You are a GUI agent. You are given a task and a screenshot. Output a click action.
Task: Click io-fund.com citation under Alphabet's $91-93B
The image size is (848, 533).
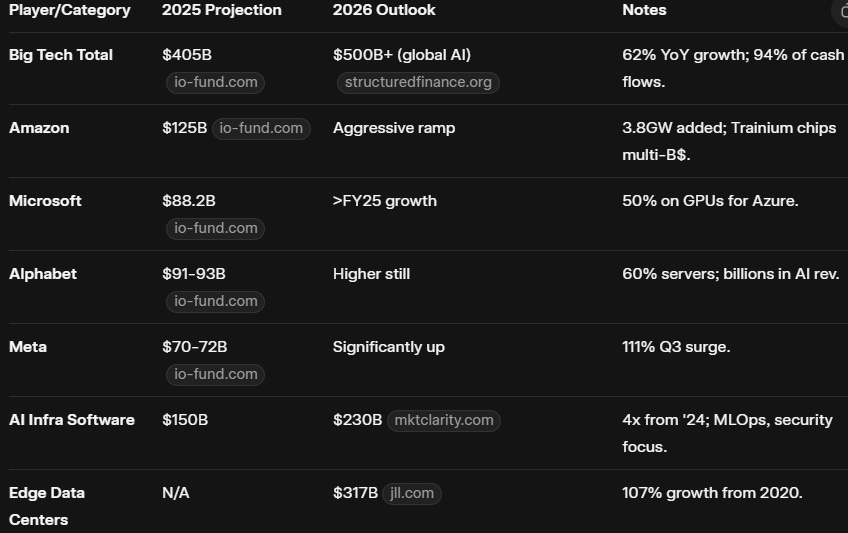pyautogui.click(x=215, y=301)
